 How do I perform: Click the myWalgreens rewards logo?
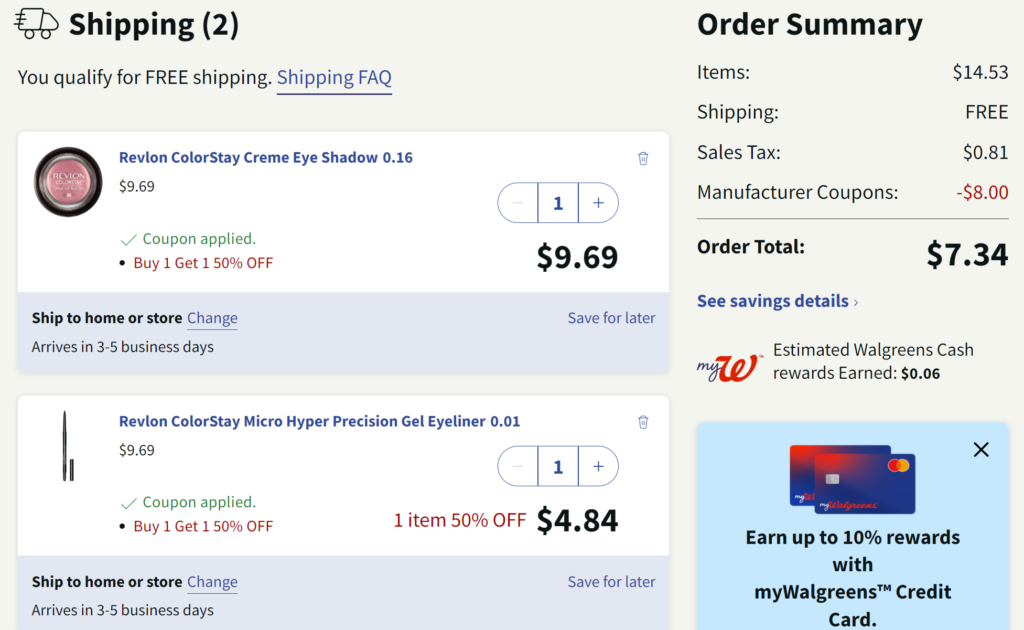(x=728, y=365)
